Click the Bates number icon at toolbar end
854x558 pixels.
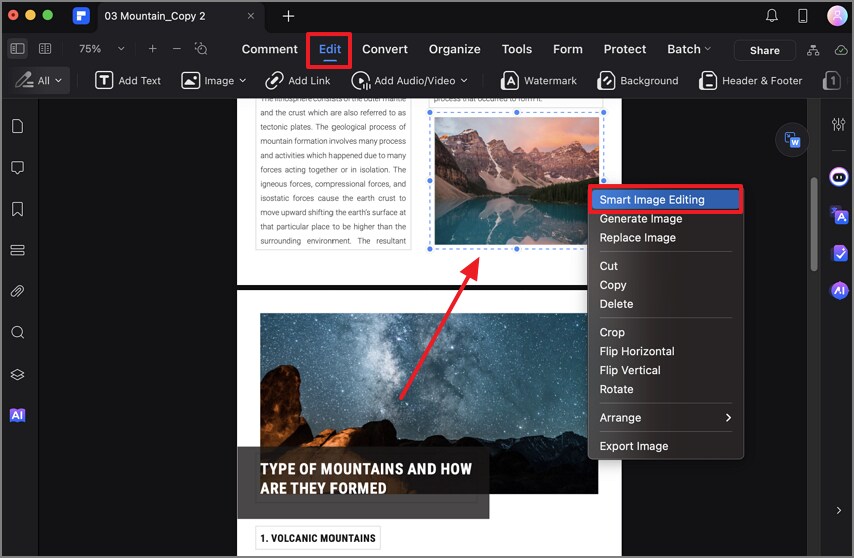coord(832,81)
